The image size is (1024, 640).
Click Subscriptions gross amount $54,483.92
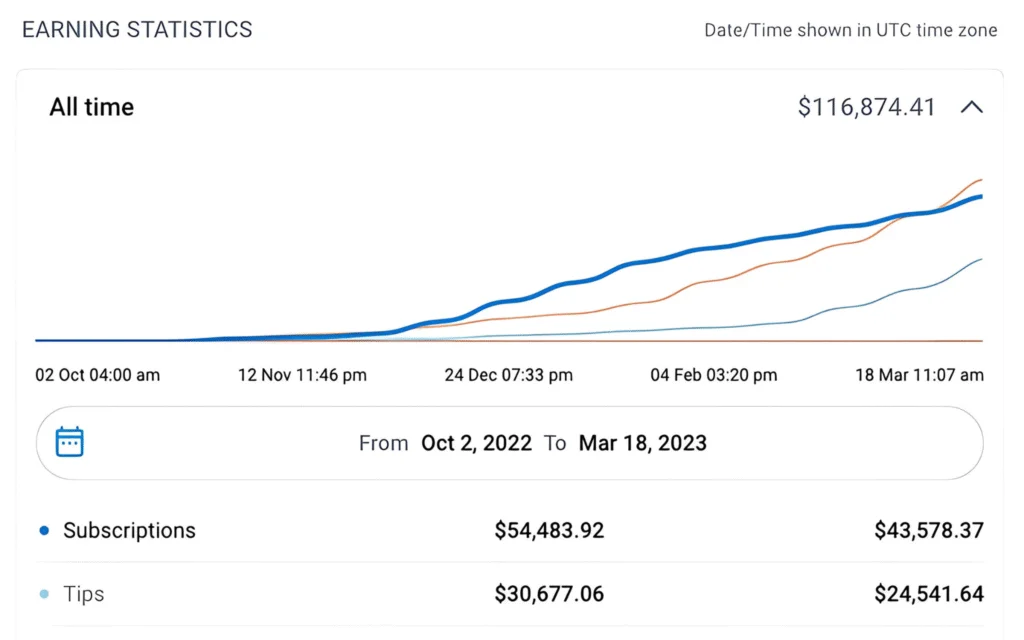(549, 531)
